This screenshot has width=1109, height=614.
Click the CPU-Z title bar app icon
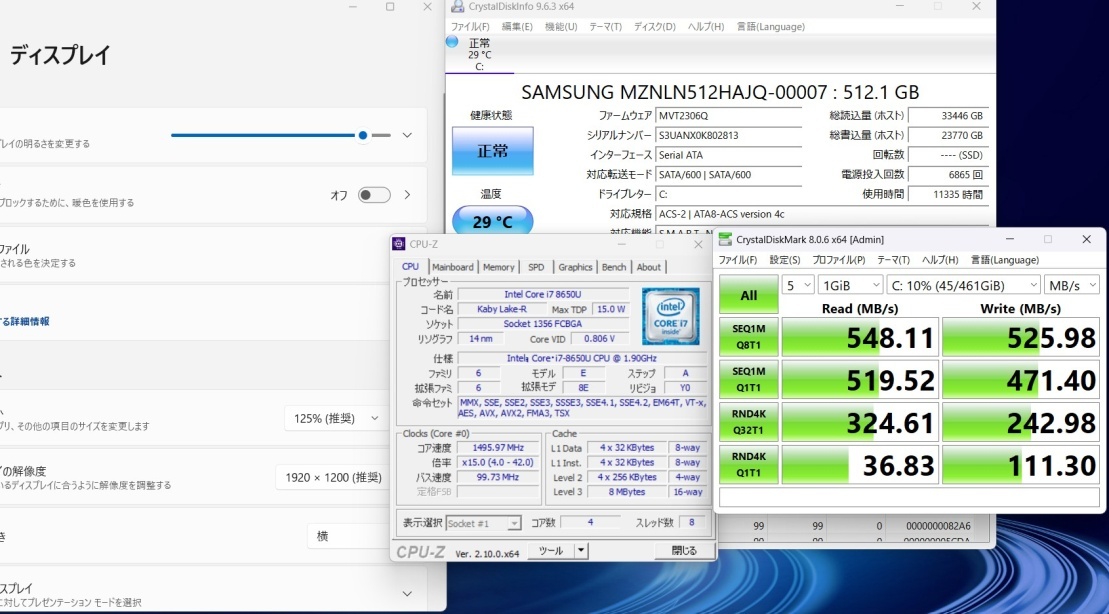[399, 244]
